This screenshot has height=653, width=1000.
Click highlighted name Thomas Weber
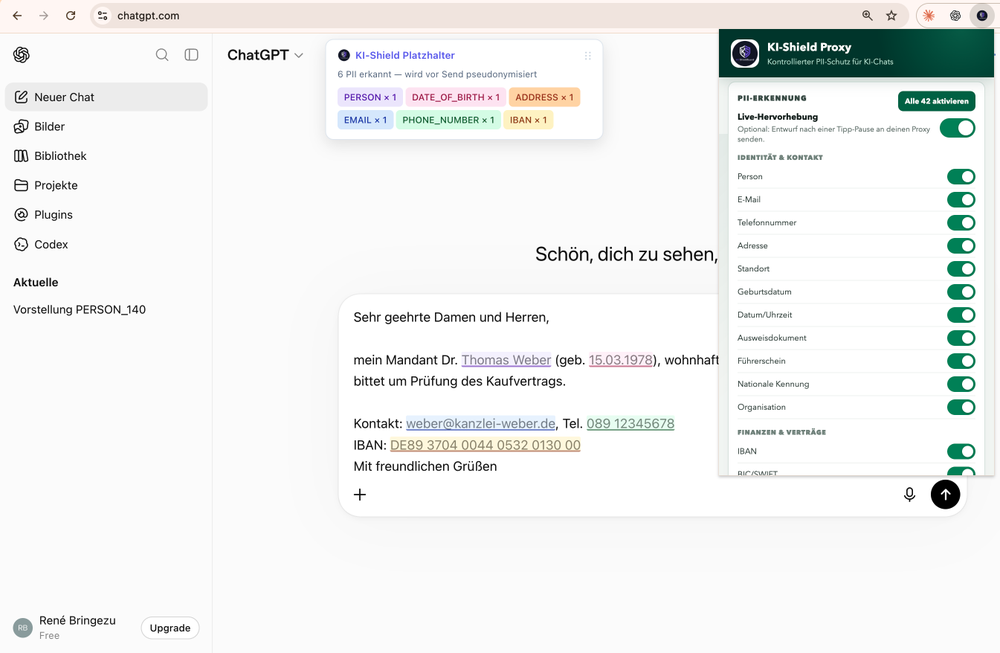pos(506,360)
